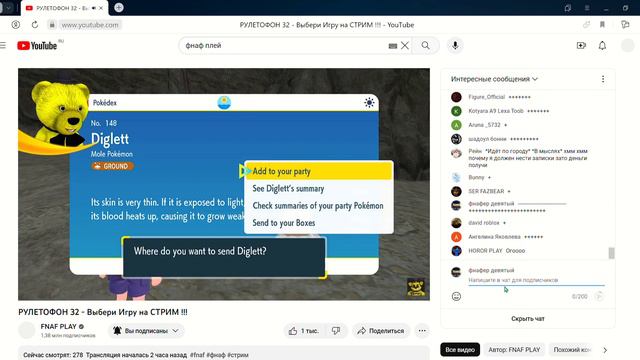The width and height of the screenshot is (640, 360).
Task: Open the account avatar menu
Action: [627, 46]
